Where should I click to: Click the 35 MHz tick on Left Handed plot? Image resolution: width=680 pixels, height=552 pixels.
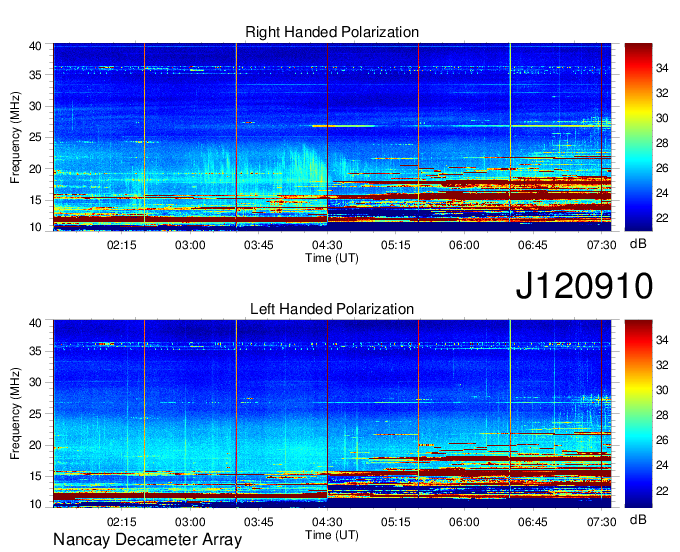tap(35, 351)
